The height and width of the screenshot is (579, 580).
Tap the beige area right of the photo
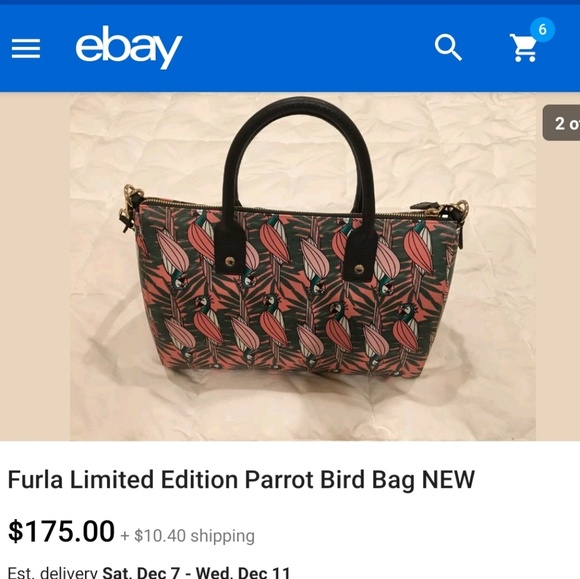tap(558, 289)
